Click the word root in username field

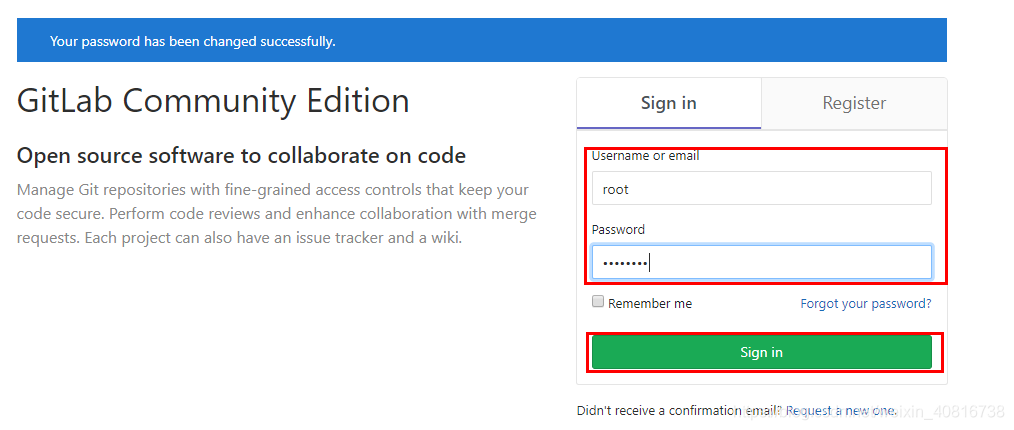click(615, 189)
